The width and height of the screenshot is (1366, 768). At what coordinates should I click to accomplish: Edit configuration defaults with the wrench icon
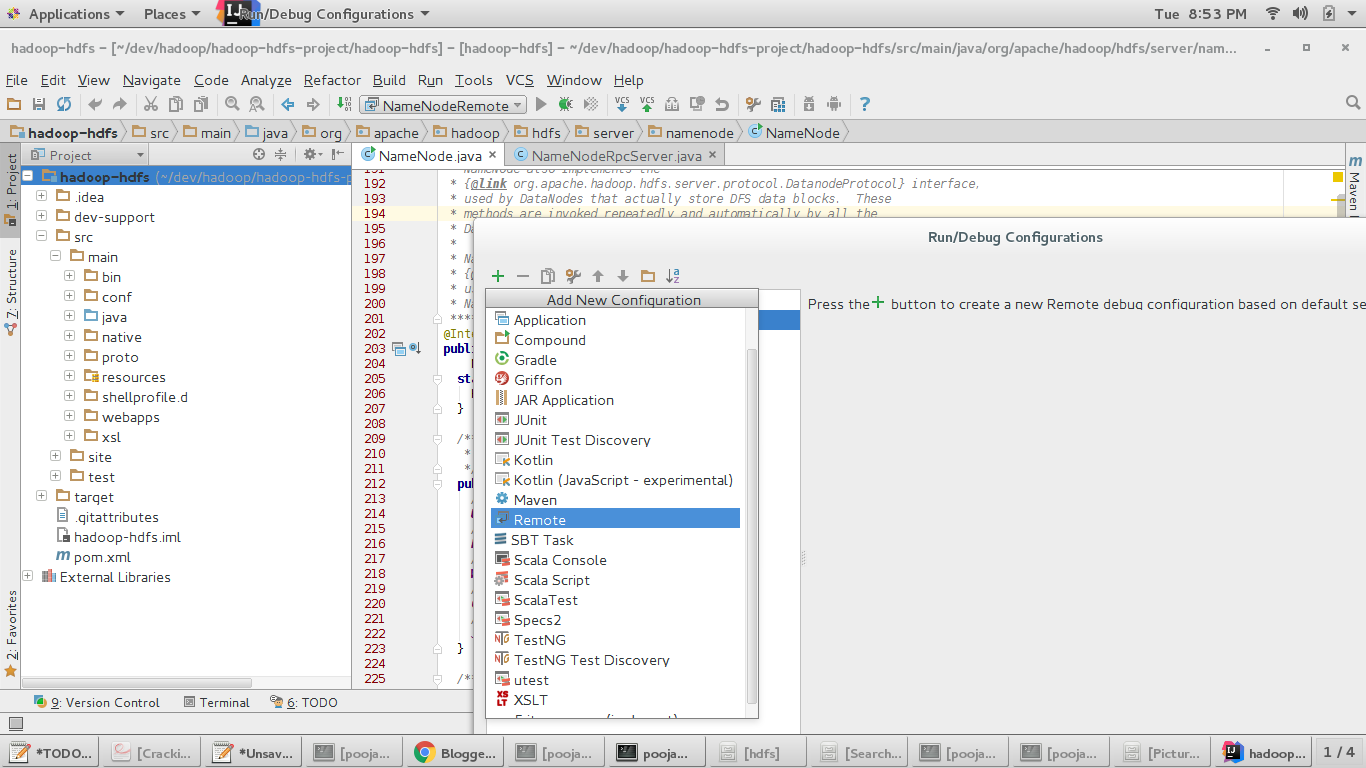[x=573, y=276]
